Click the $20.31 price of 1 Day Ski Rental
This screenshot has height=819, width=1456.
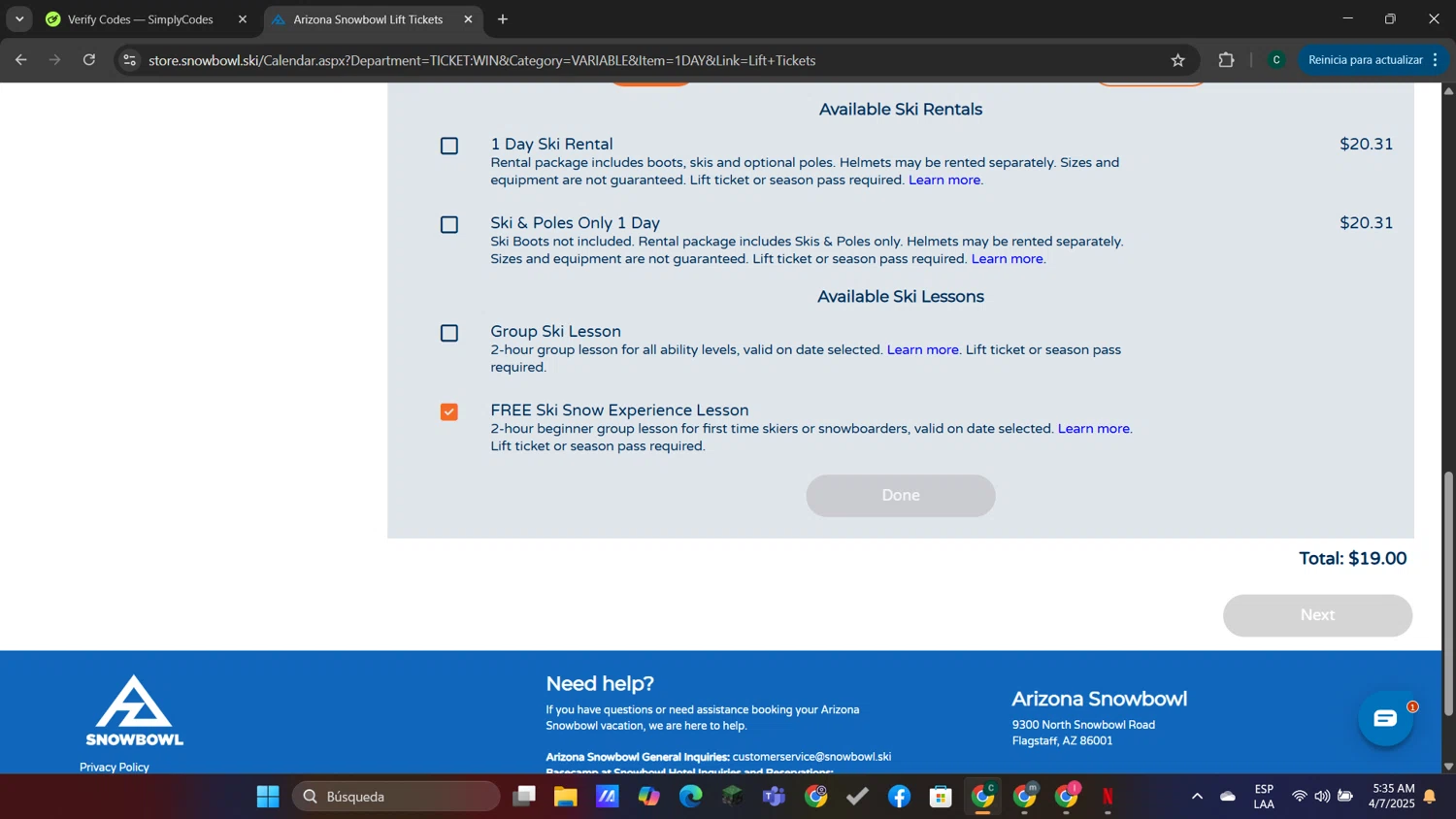coord(1366,144)
